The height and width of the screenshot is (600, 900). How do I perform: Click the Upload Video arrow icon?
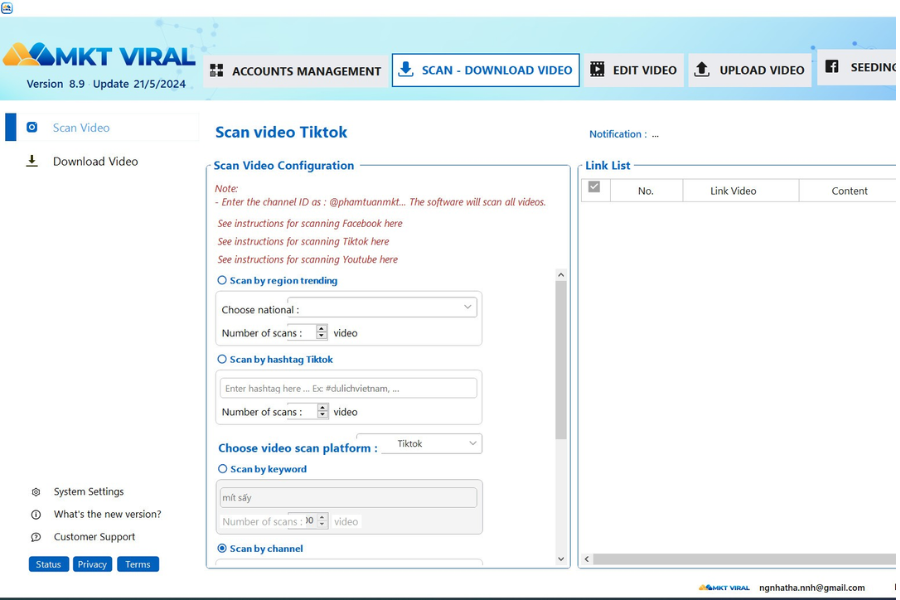tap(701, 69)
